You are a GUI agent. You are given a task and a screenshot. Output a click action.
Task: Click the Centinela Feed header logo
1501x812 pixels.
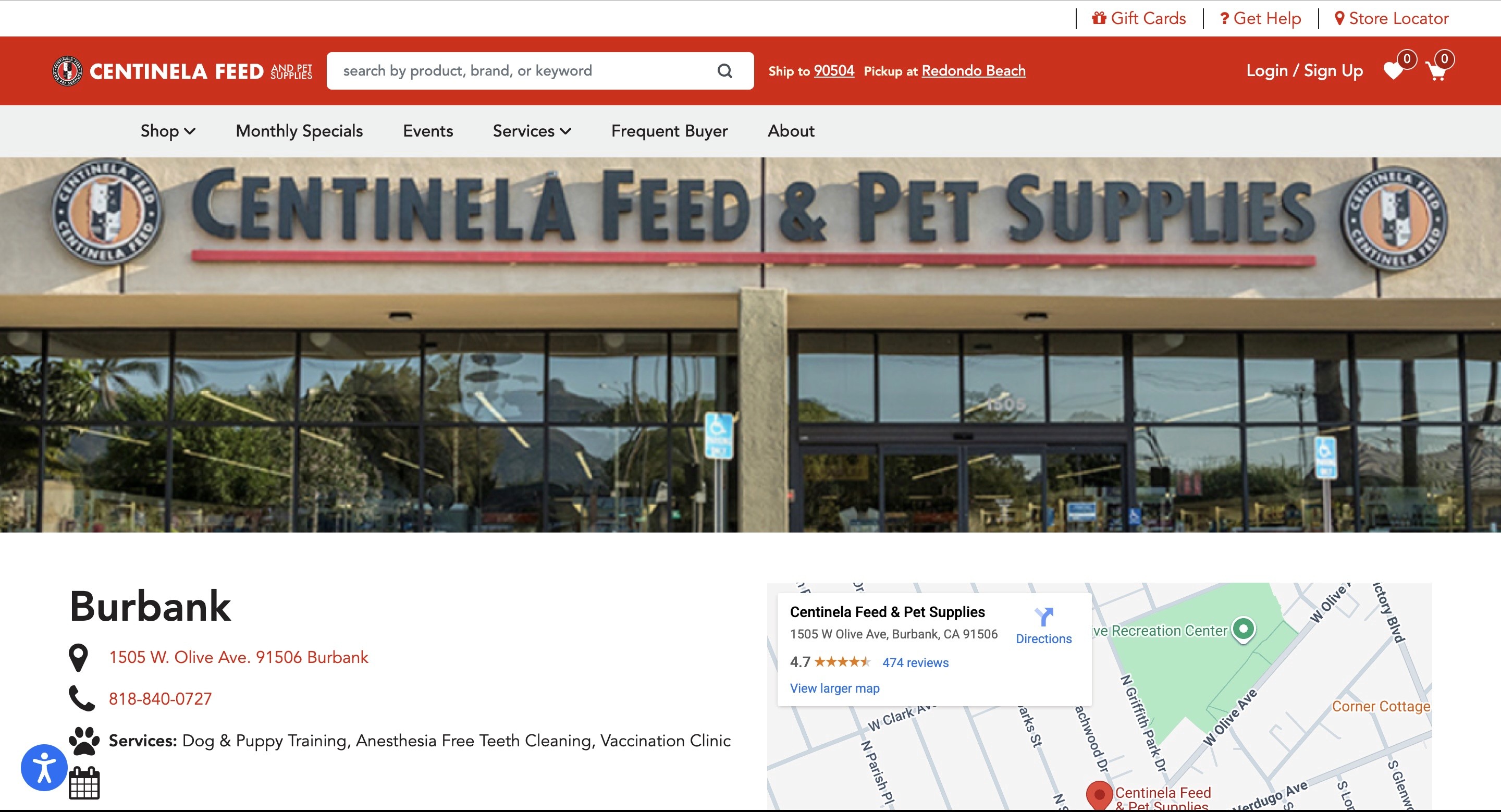182,71
